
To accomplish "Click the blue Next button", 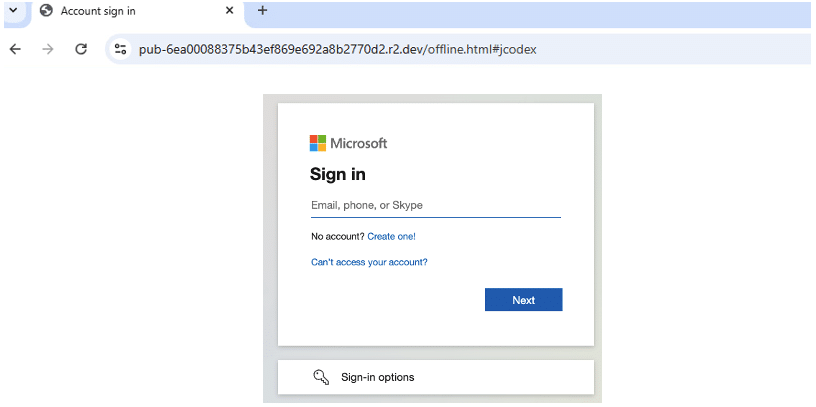I will click(x=524, y=300).
